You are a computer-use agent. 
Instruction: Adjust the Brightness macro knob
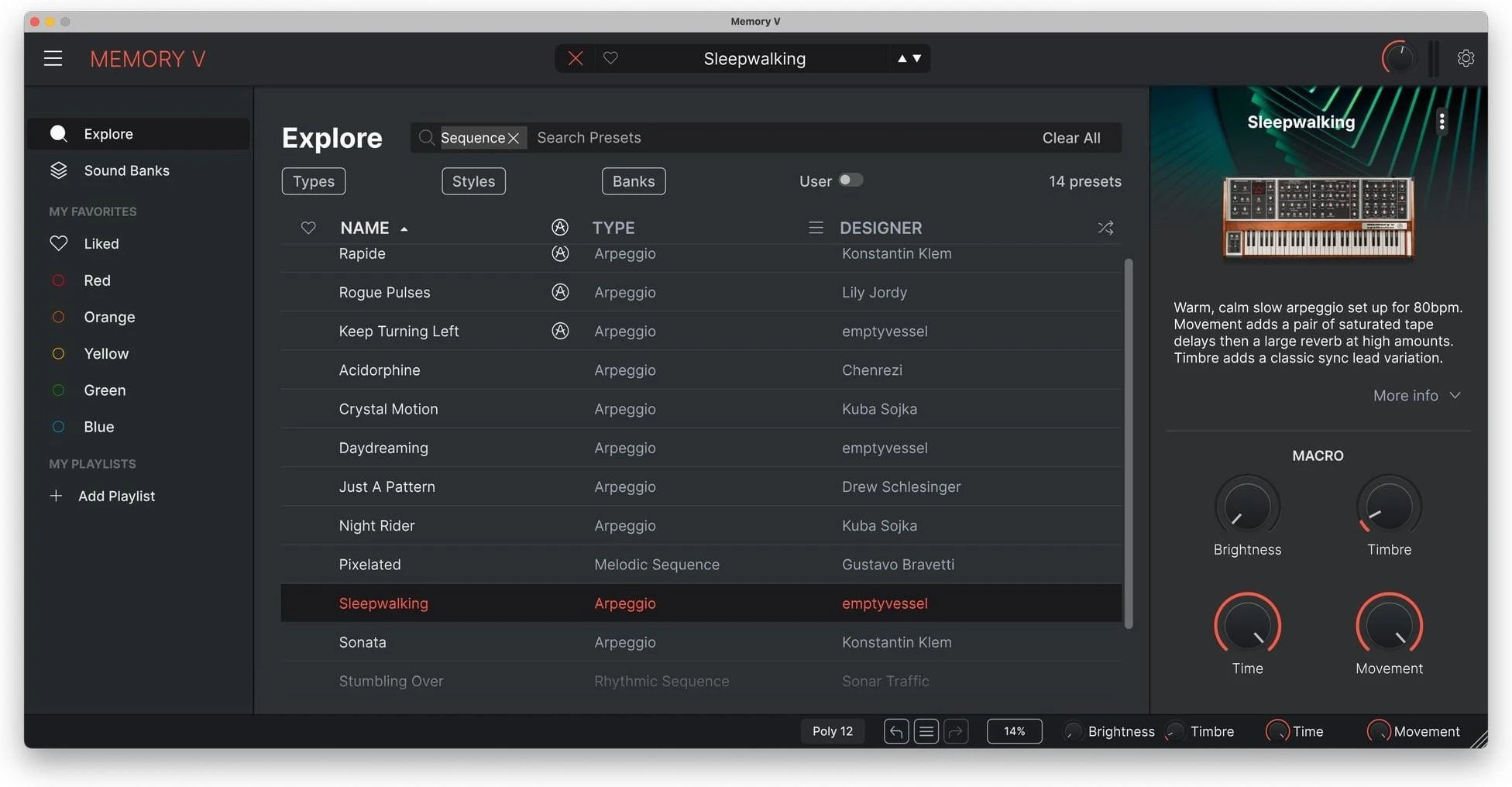pos(1247,507)
